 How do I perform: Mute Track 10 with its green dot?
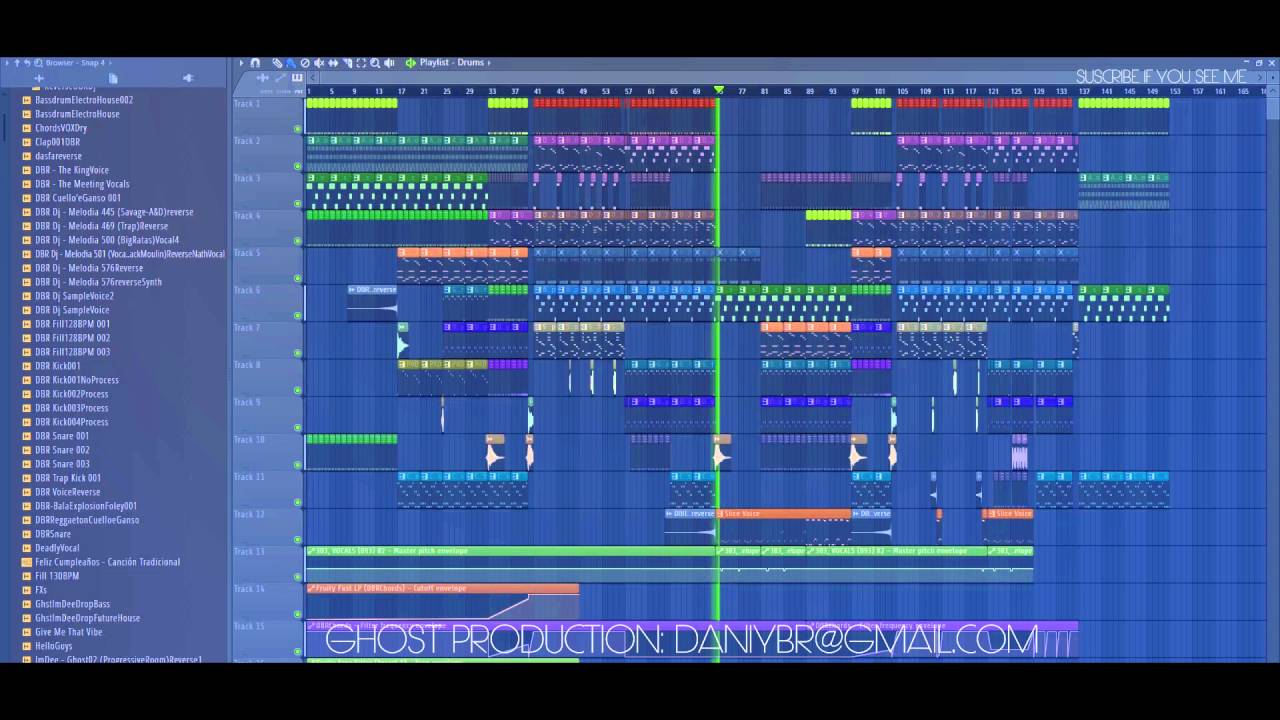coord(297,464)
